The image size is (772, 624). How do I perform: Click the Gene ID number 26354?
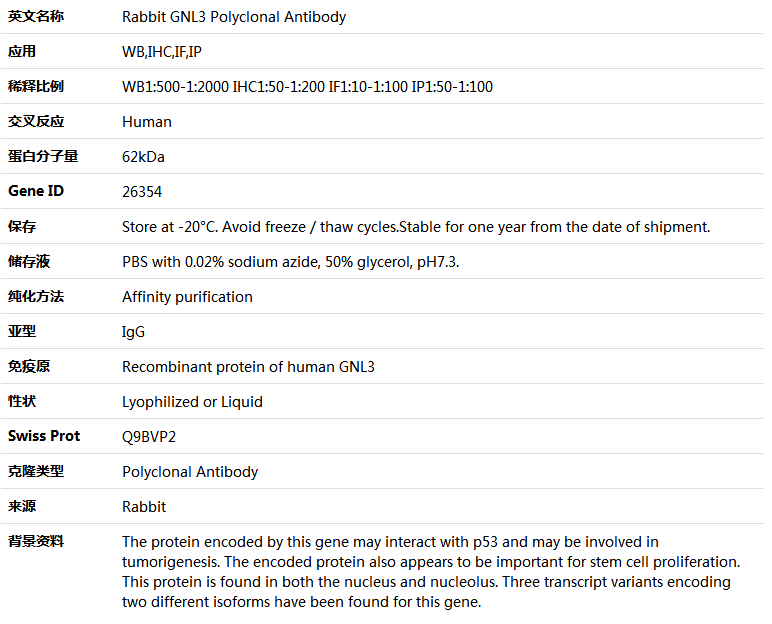(142, 192)
